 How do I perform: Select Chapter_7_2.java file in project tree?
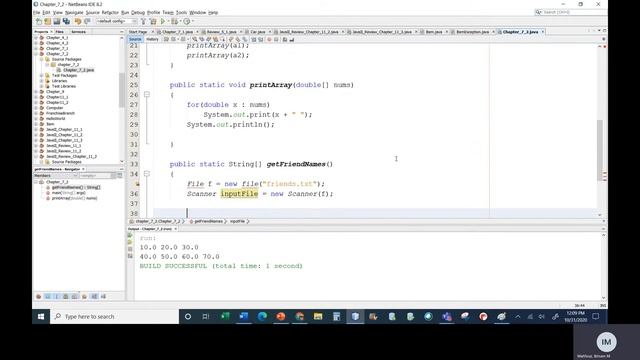[78, 70]
